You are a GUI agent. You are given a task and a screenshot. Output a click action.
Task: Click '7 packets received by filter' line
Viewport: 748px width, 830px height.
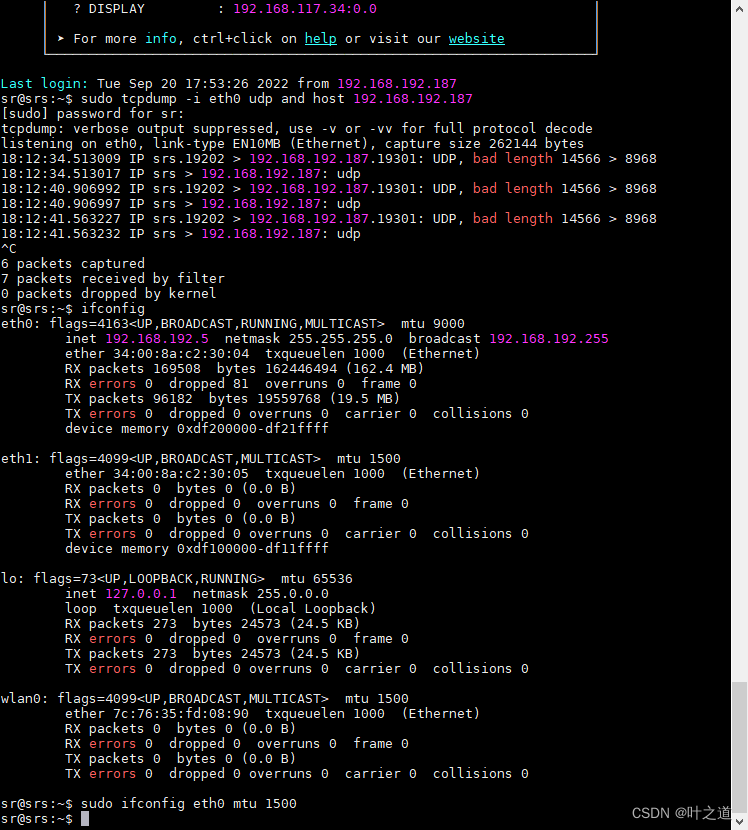(x=113, y=278)
